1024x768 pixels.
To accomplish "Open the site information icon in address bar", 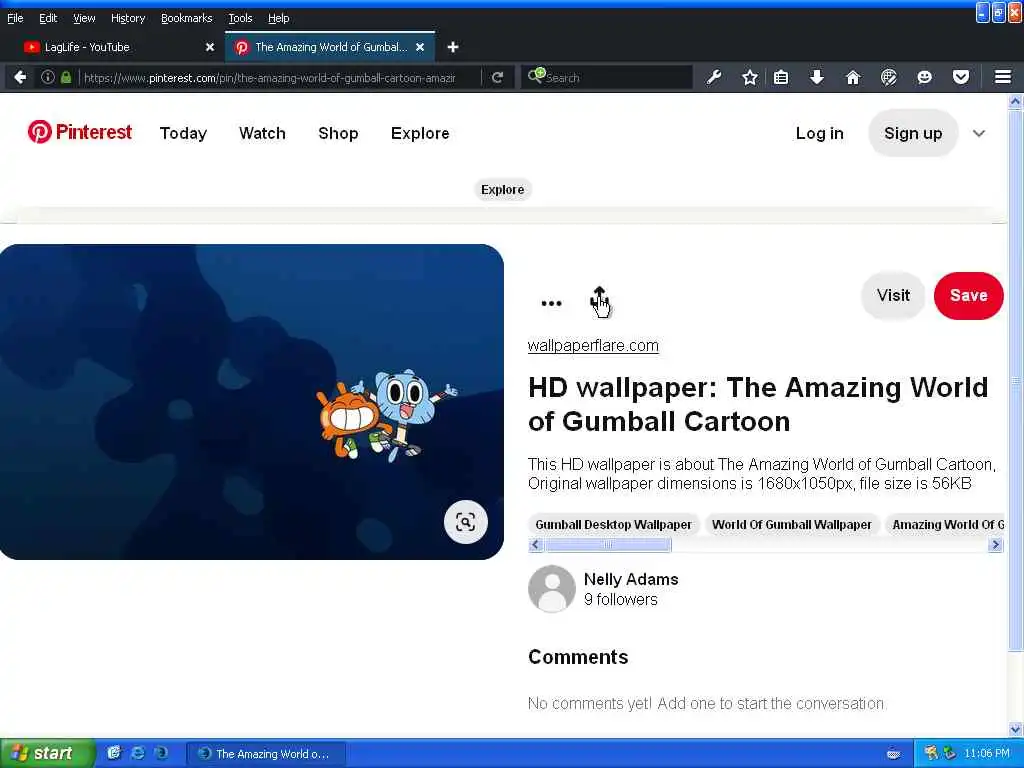I will tap(48, 77).
